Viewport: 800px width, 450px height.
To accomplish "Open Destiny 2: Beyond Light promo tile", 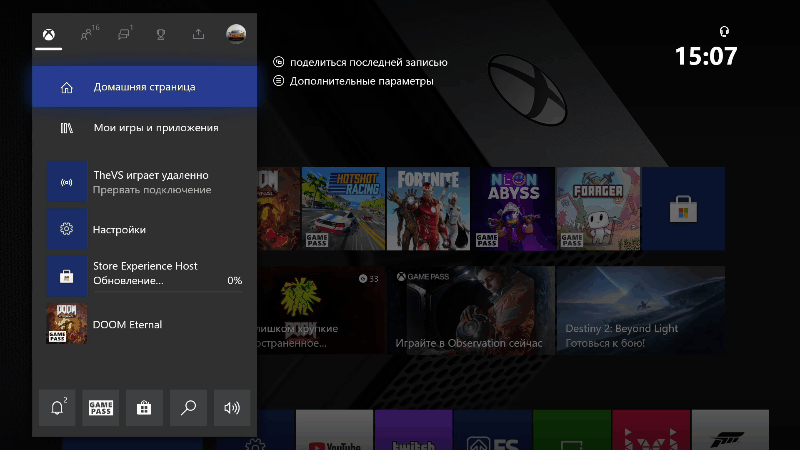I will coord(641,310).
